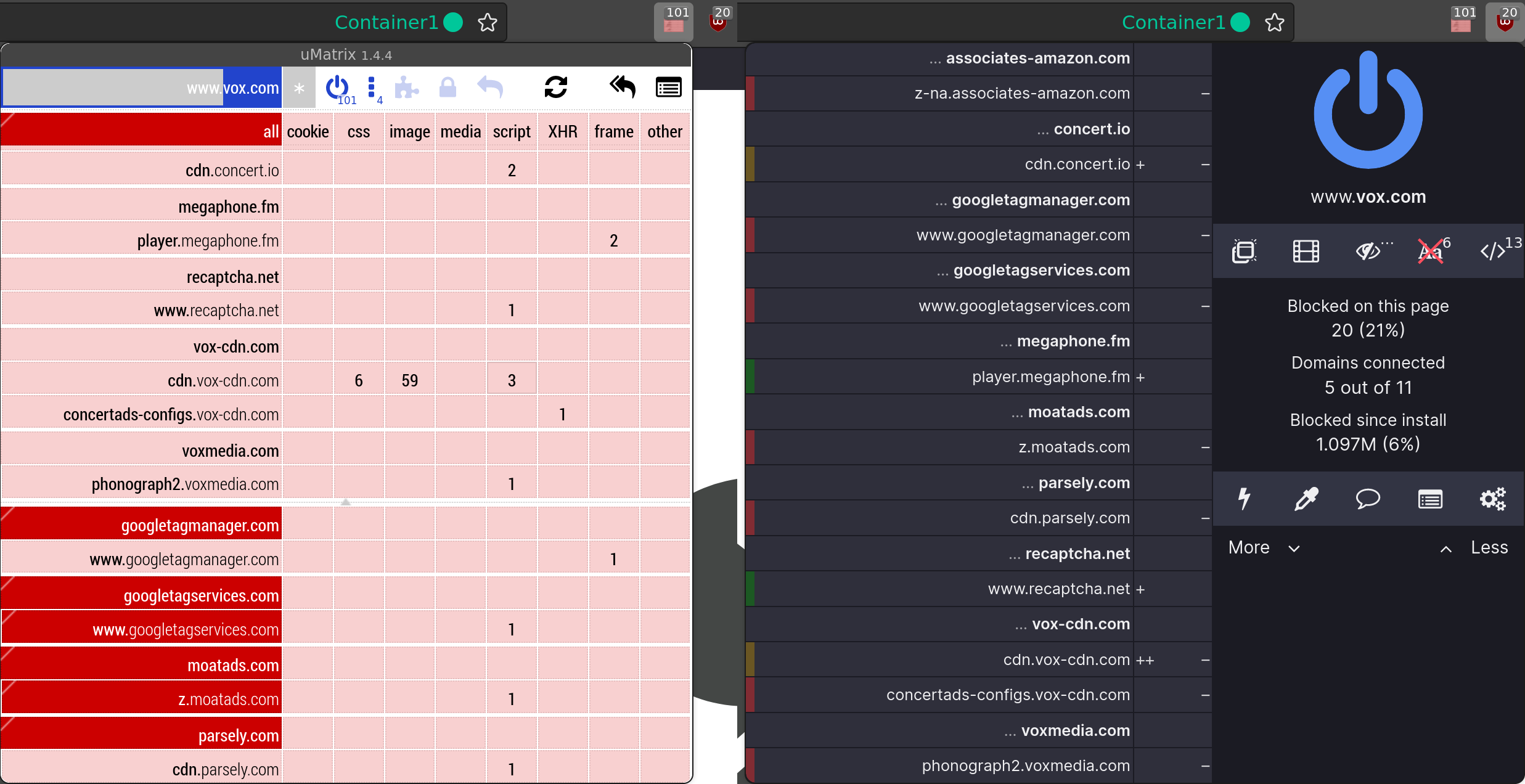Toggle uMatrix power button for matrix filtering
Viewport: 1525px width, 784px height.
(337, 88)
